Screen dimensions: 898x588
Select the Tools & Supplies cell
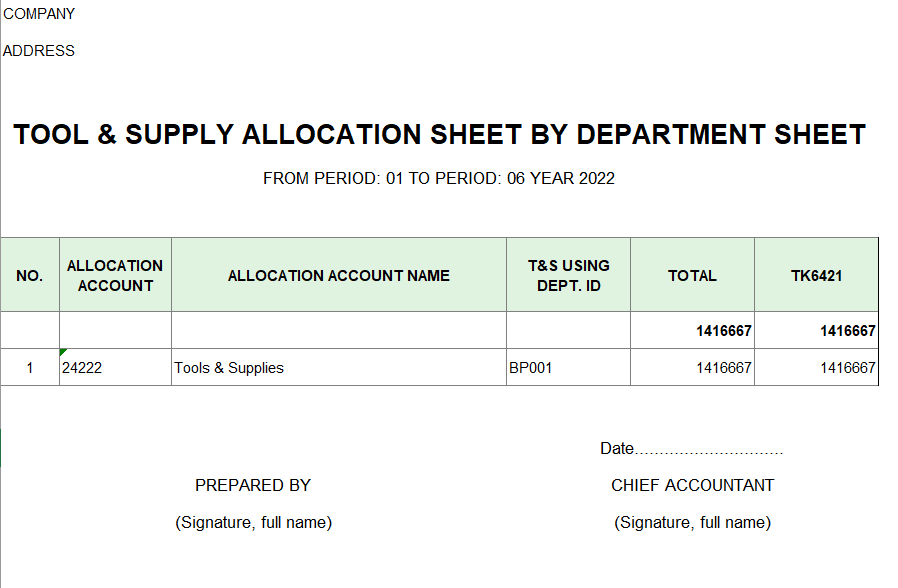(x=229, y=368)
